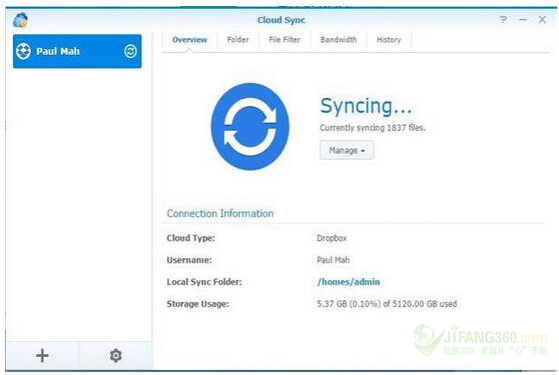Image resolution: width=559 pixels, height=375 pixels.
Task: Click the Storage Usage value text
Action: pos(386,304)
